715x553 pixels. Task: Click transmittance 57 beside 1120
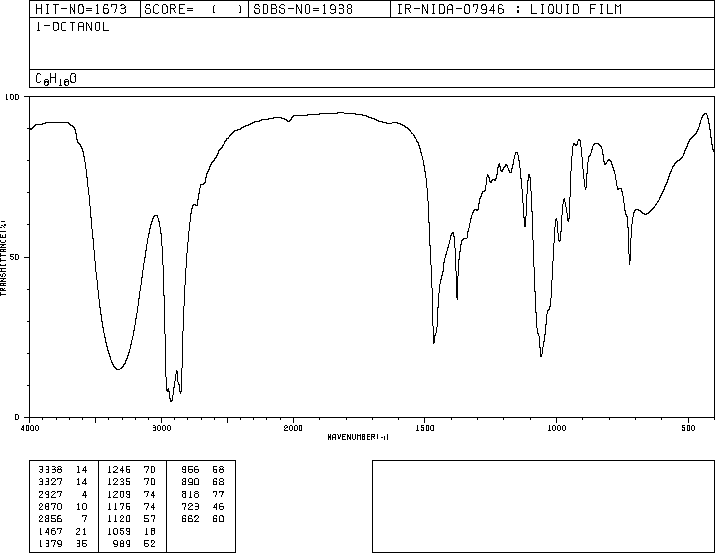150,519
